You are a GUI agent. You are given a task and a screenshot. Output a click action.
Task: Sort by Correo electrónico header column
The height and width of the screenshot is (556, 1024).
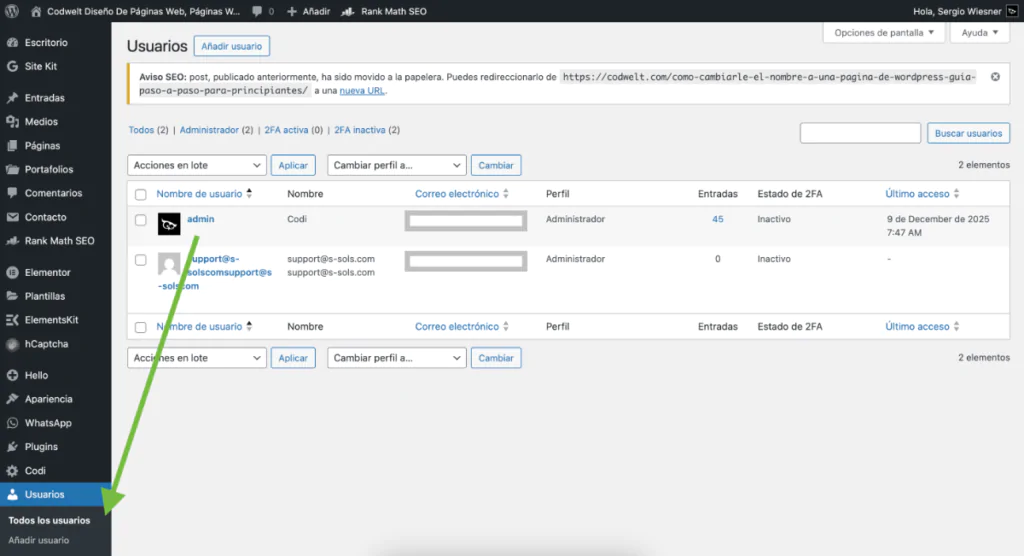coord(462,193)
